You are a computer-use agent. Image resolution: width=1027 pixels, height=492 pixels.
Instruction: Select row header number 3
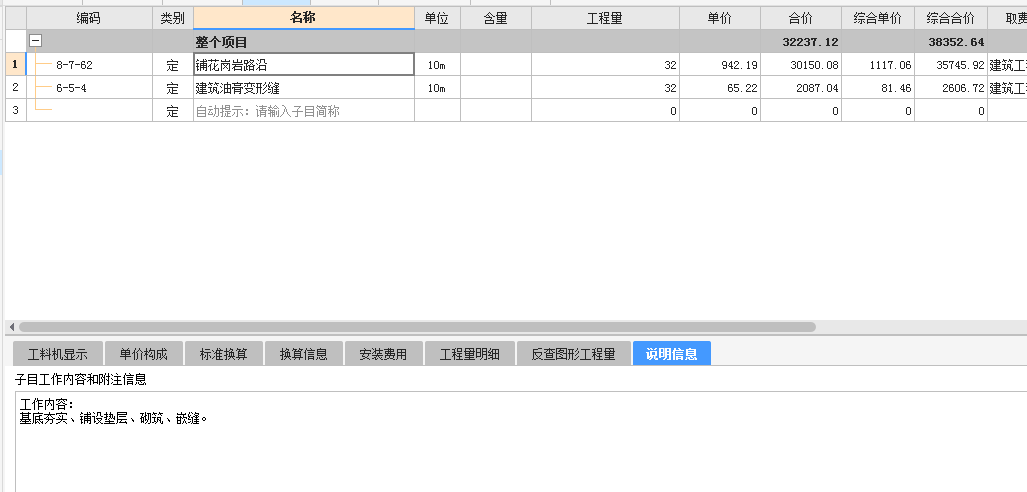[16, 111]
